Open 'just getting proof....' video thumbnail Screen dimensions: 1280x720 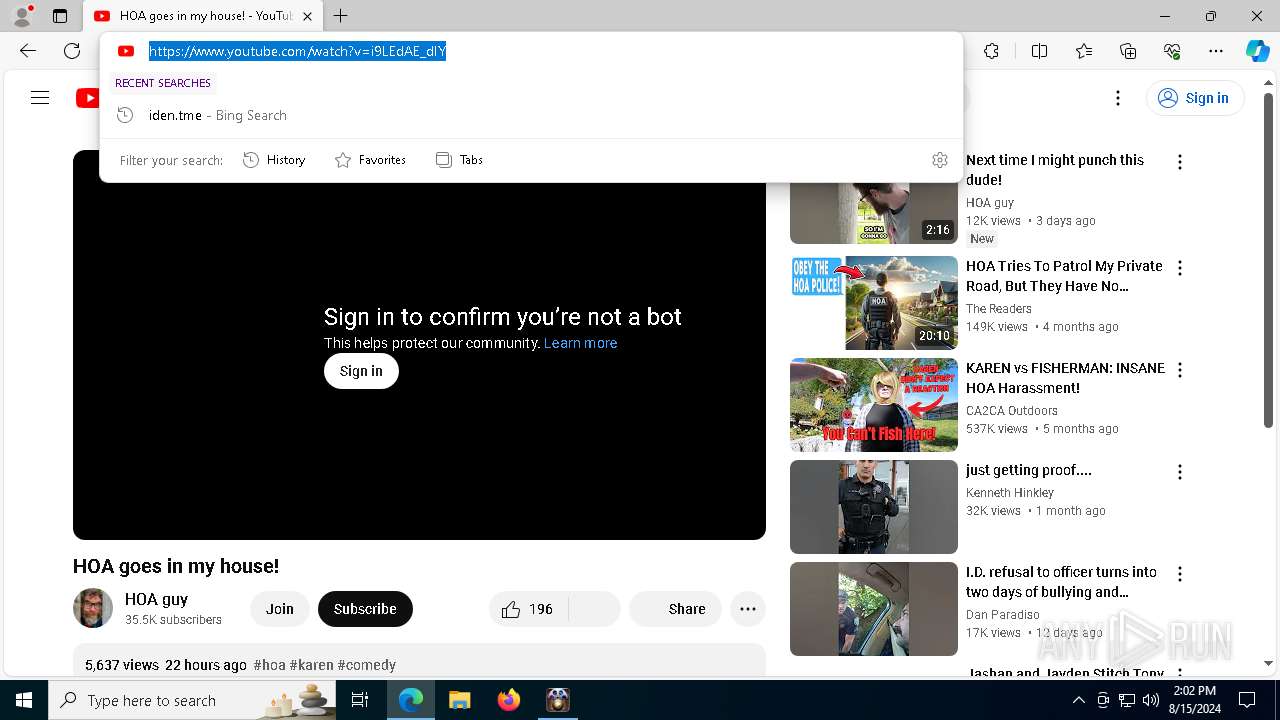(x=874, y=507)
